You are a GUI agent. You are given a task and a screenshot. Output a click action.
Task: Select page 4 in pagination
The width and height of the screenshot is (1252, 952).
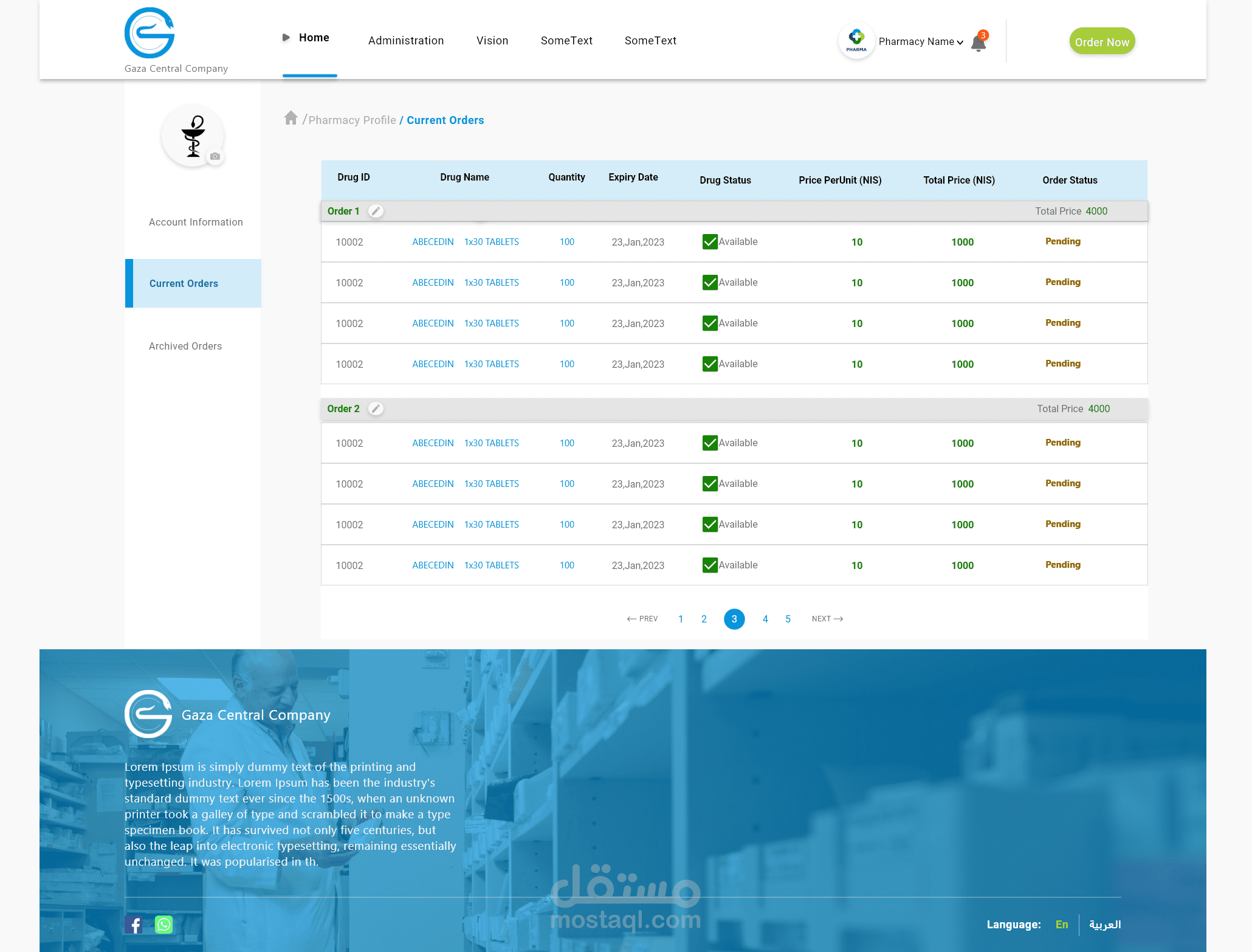click(x=765, y=619)
